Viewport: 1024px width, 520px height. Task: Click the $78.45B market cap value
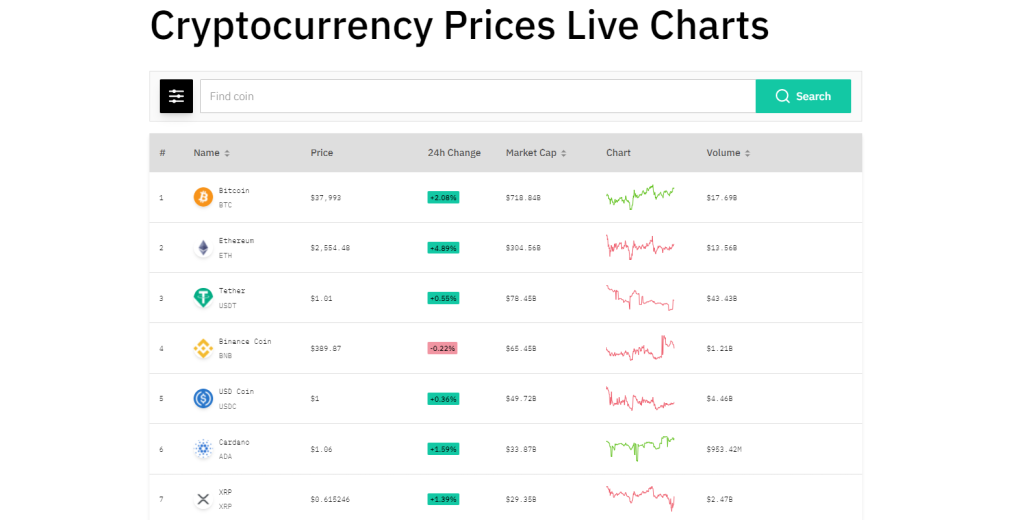(520, 298)
